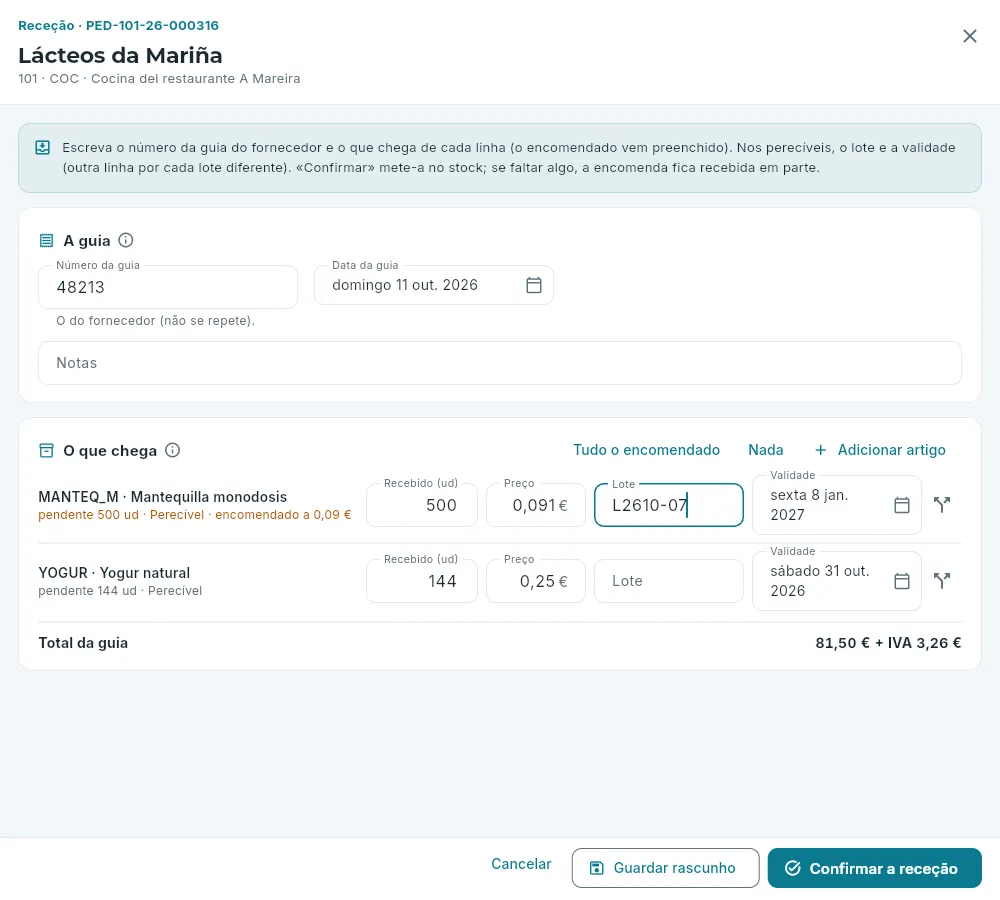Close the reception dialog with X
This screenshot has height=900, width=1000.
coord(969,36)
